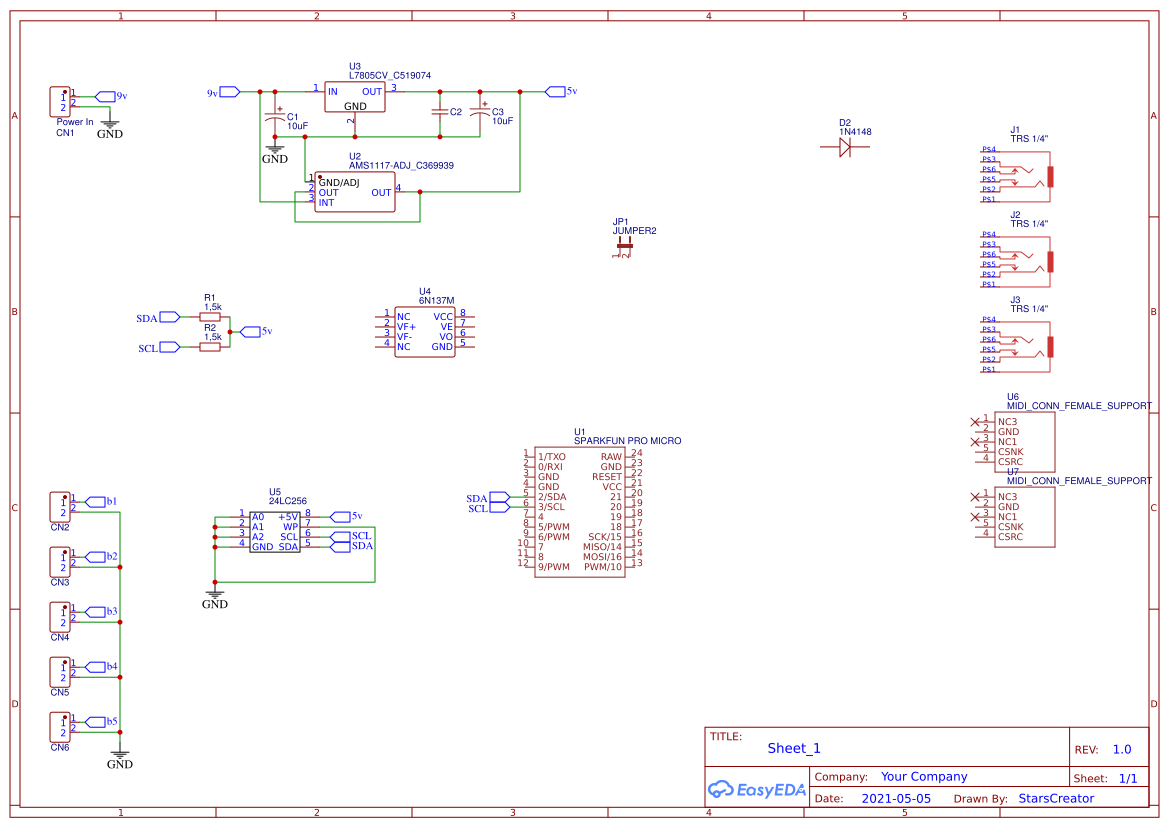Click the Date field 2021-05-05

(x=898, y=798)
